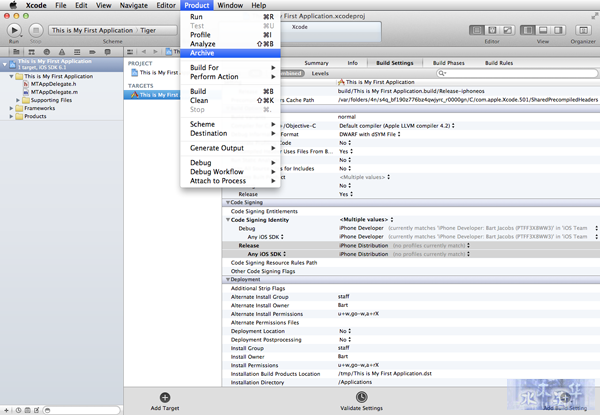The image size is (600, 415).
Task: Open the Window menu in menu bar
Action: pyautogui.click(x=230, y=5)
